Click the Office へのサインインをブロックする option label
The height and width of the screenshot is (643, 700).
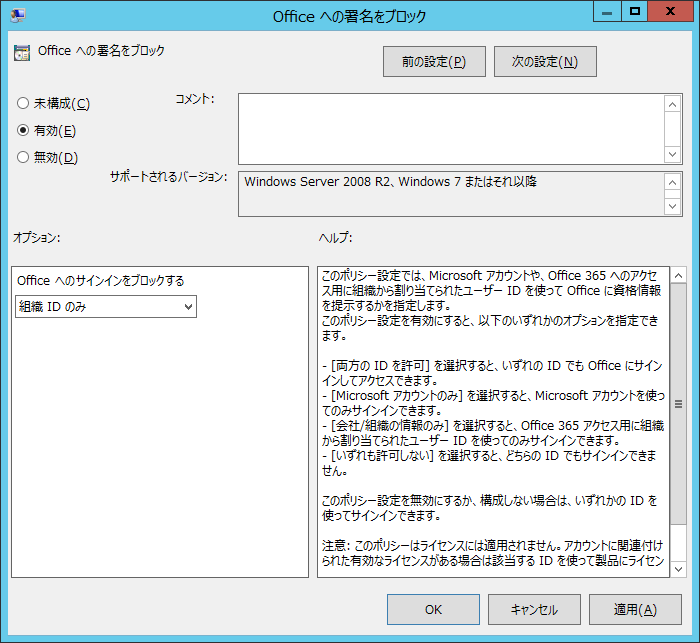click(x=101, y=281)
